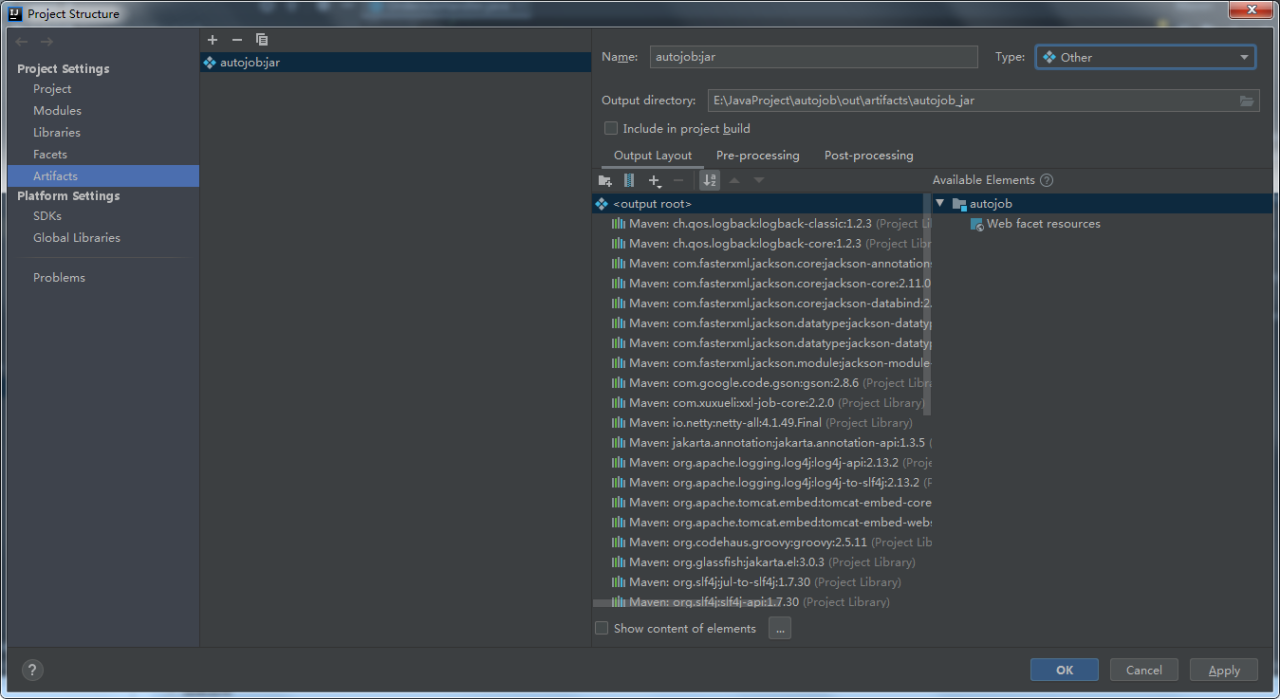
Task: Click the Copy artifact icon
Action: [262, 40]
